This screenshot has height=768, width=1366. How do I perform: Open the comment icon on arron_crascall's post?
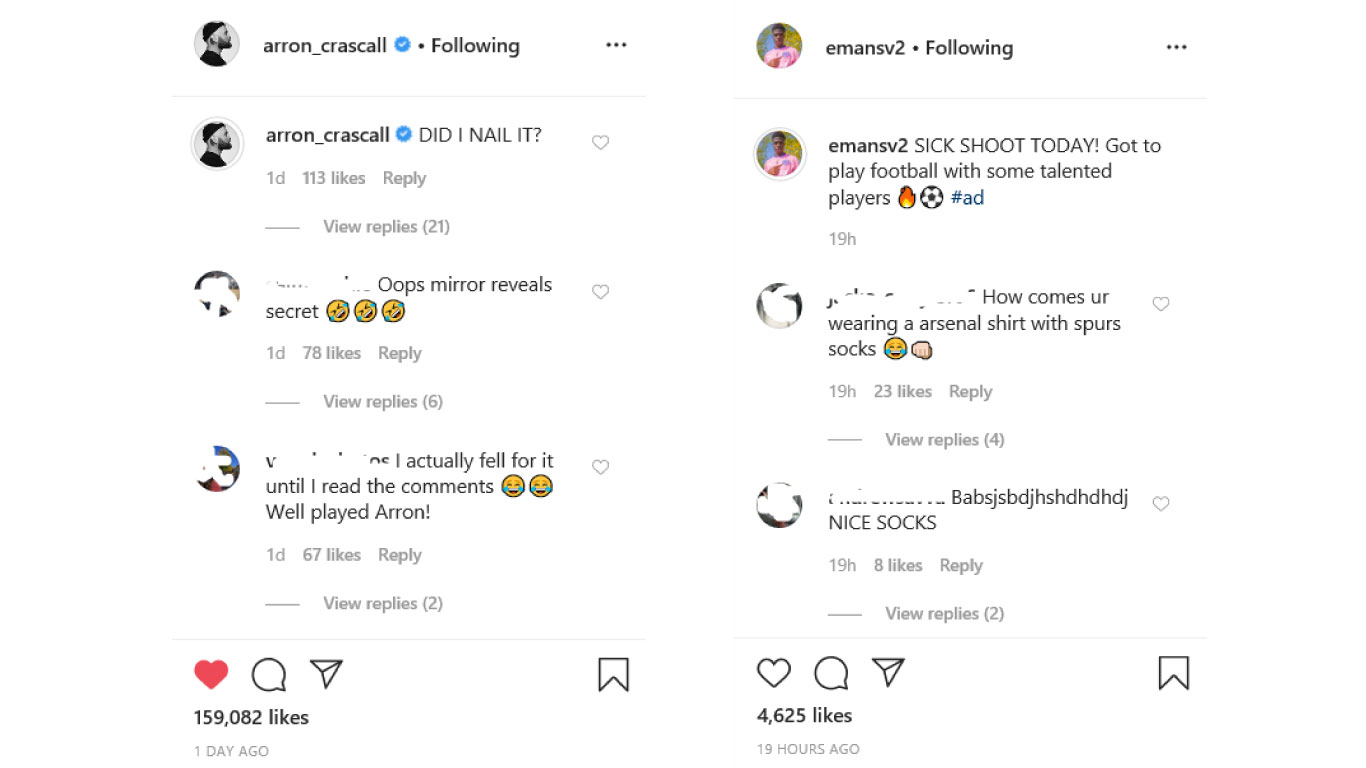(x=268, y=674)
